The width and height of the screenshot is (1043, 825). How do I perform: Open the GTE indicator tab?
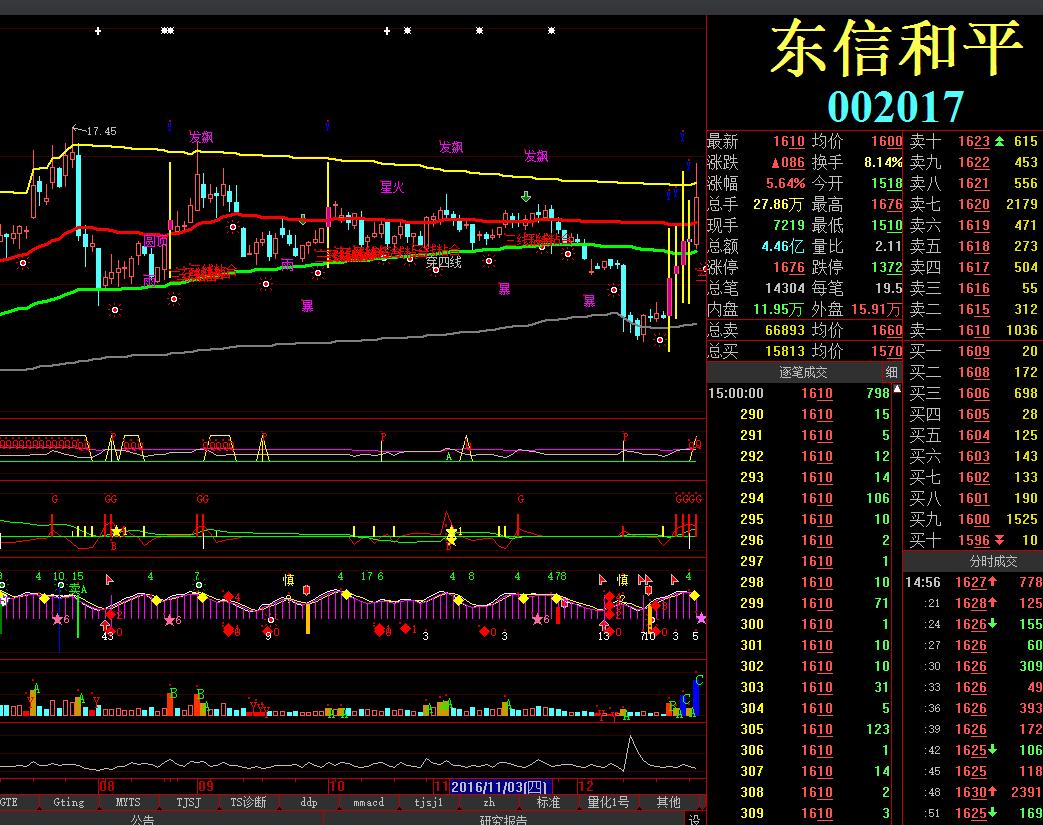pyautogui.click(x=9, y=802)
